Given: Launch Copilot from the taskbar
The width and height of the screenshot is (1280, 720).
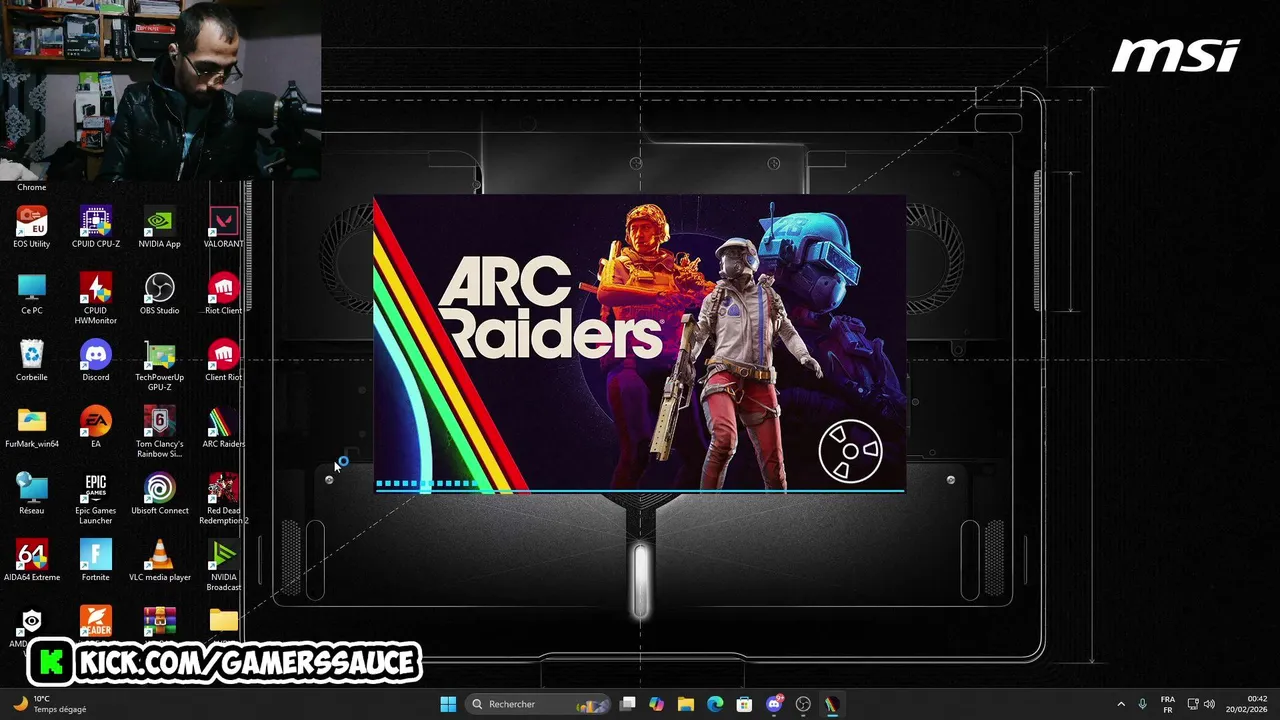Looking at the screenshot, I should 657,704.
